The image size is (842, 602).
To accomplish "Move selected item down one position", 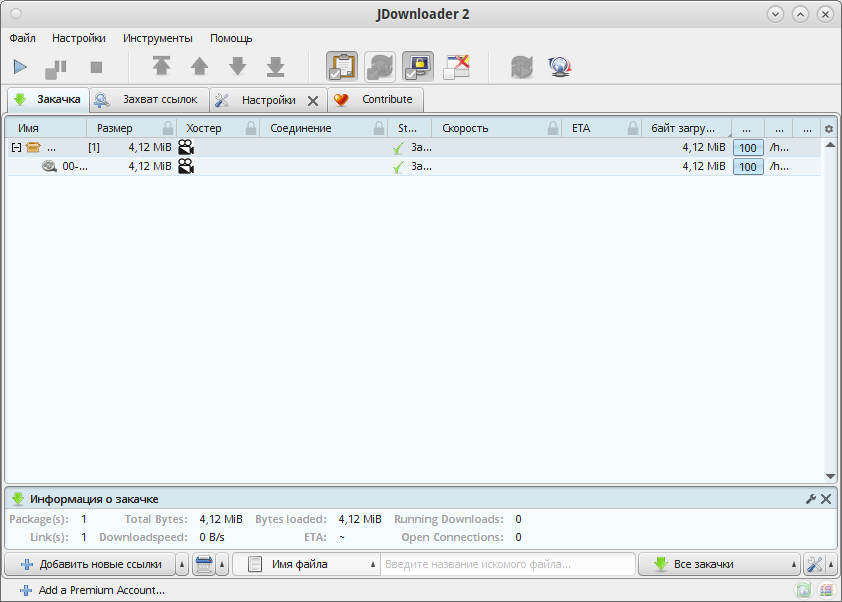I will [x=237, y=66].
